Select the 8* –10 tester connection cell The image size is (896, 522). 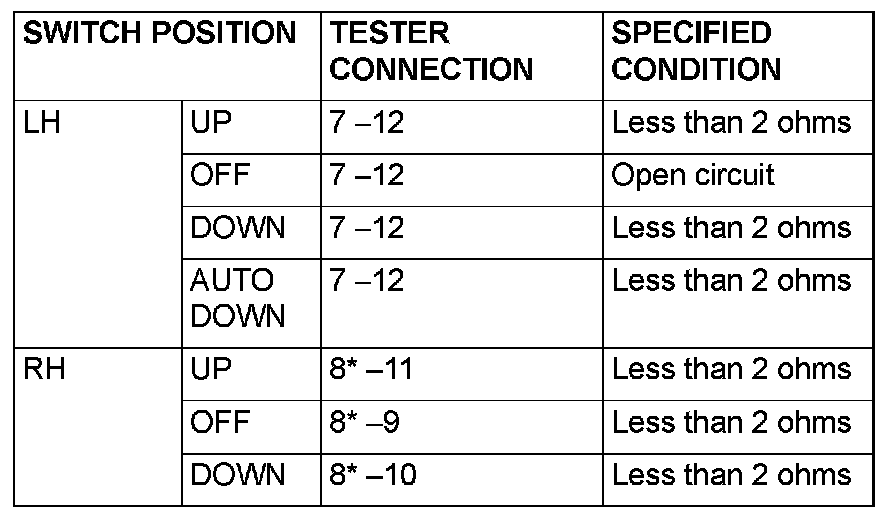[370, 475]
